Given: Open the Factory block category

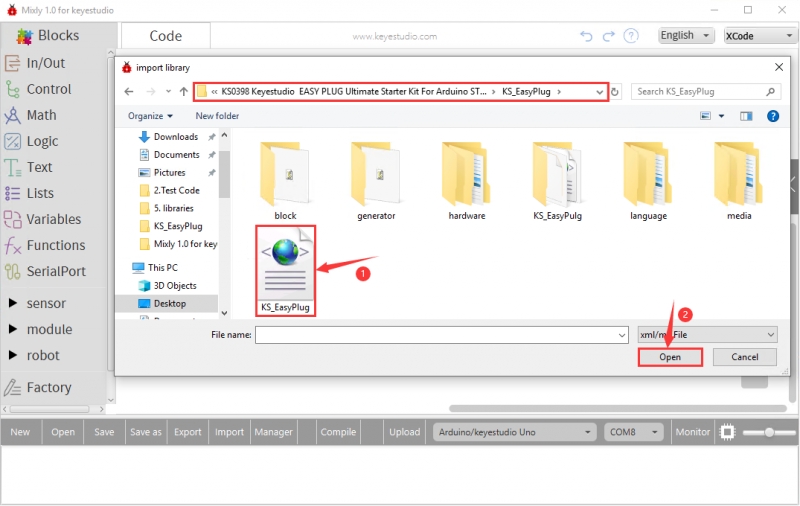Looking at the screenshot, I should click(37, 388).
